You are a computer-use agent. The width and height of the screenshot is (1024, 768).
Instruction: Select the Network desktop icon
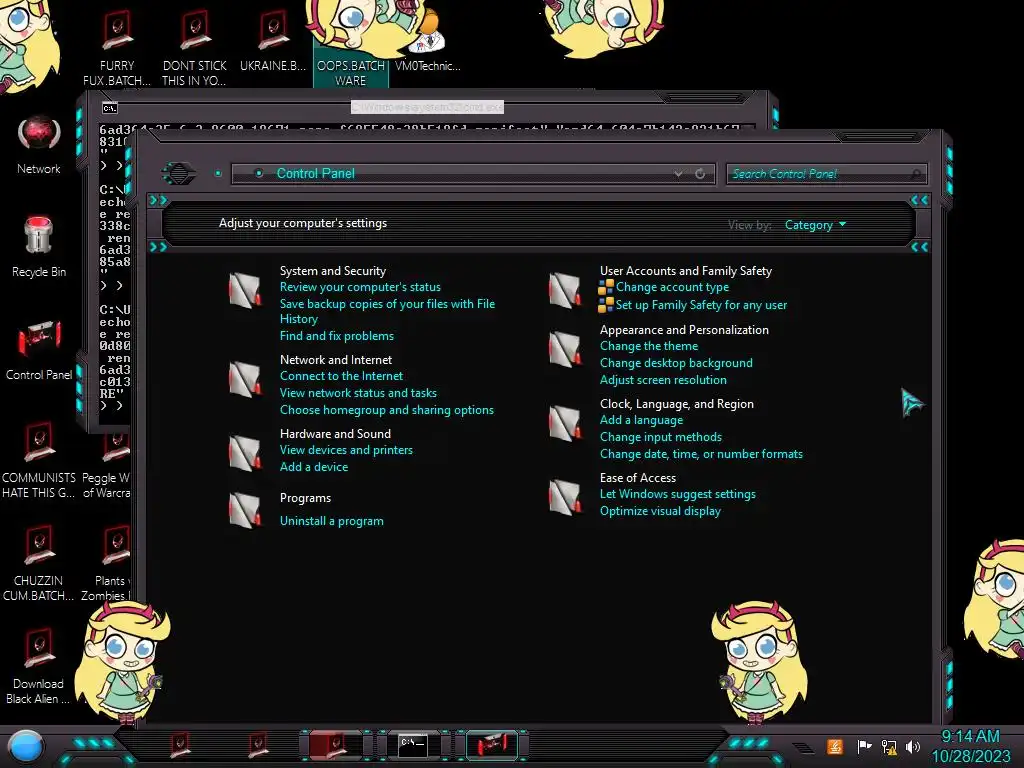click(39, 146)
